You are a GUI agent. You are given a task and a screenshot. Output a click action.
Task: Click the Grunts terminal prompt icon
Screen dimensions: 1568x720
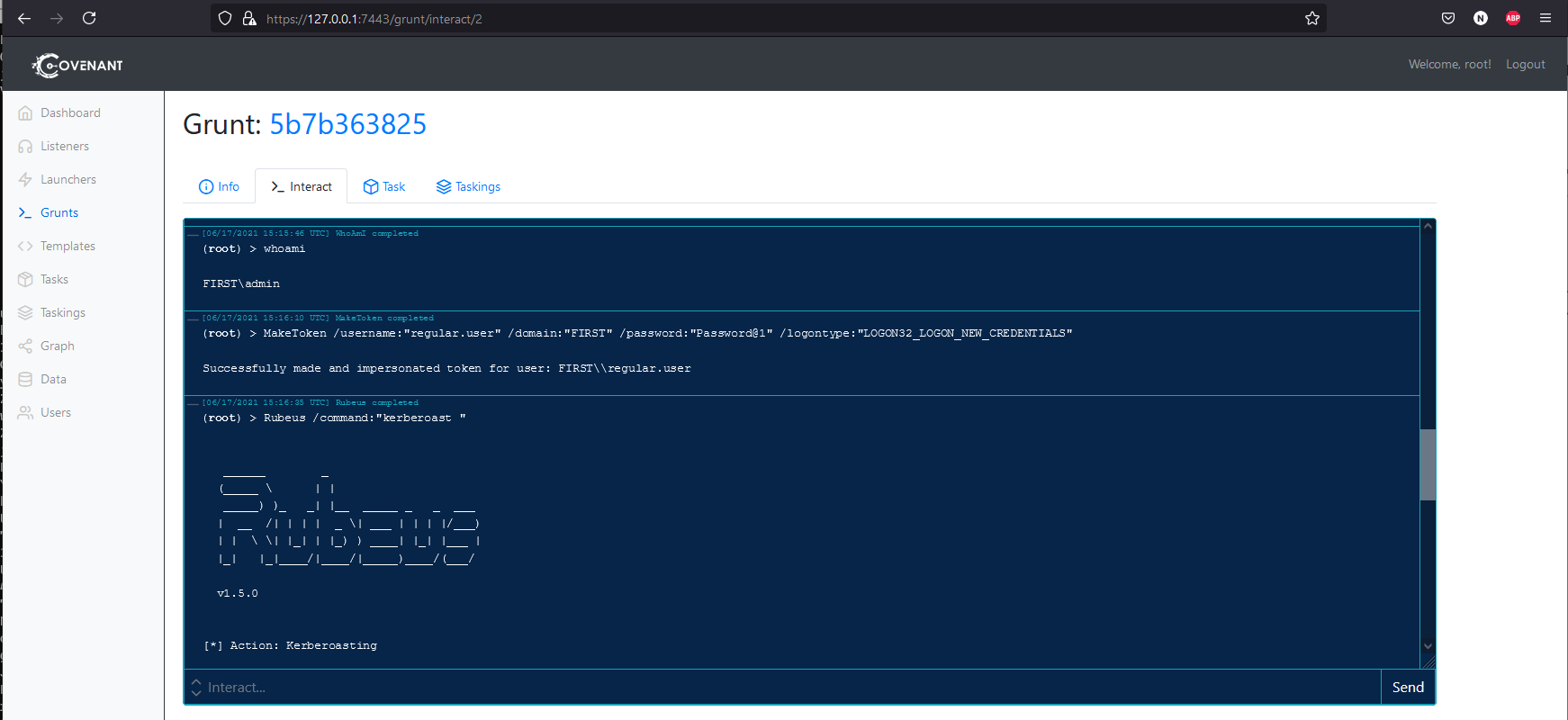[x=25, y=213]
